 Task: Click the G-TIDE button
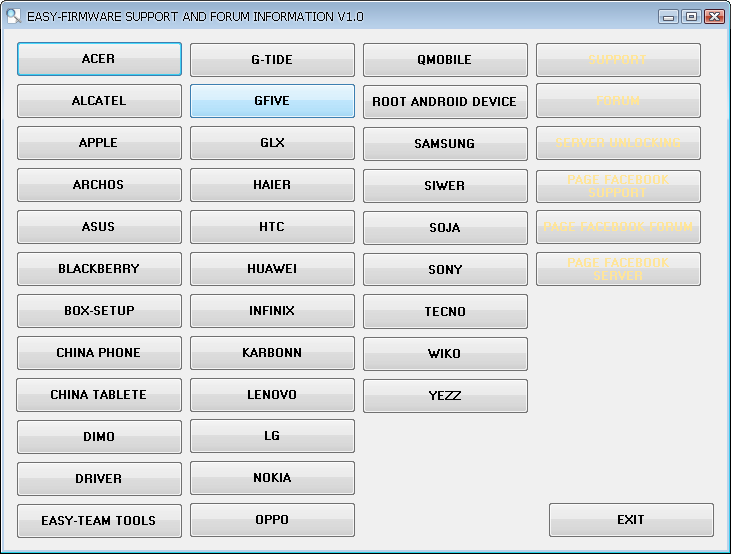272,60
